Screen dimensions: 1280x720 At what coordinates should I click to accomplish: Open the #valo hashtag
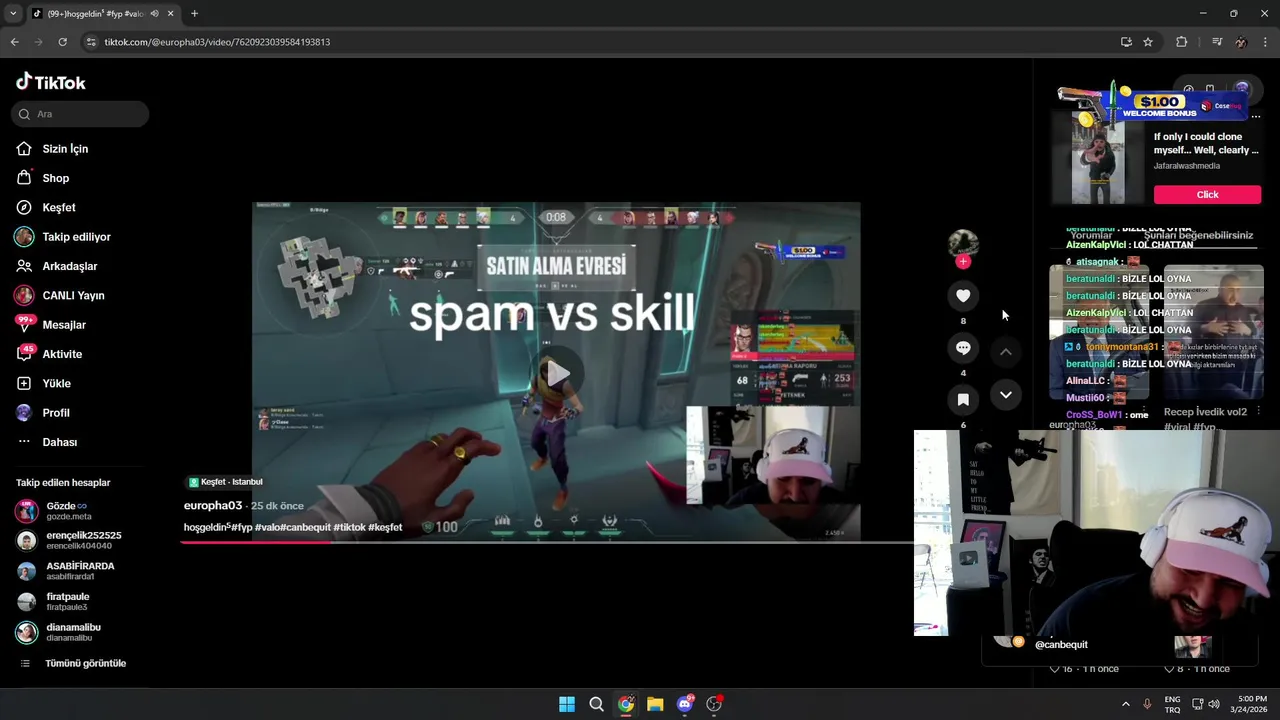click(266, 527)
